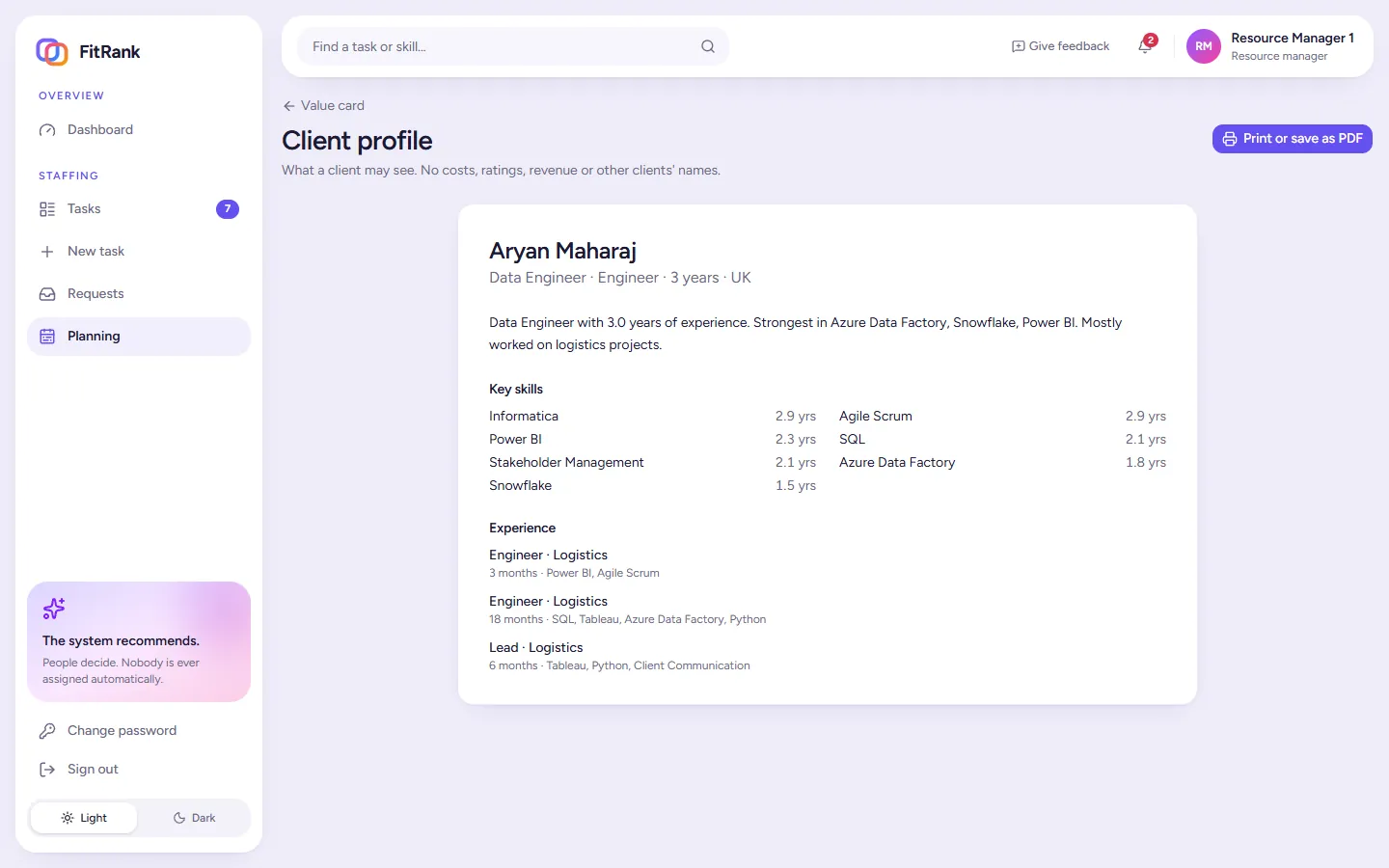Viewport: 1389px width, 868px height.
Task: Click the Tasks list icon
Action: [47, 209]
